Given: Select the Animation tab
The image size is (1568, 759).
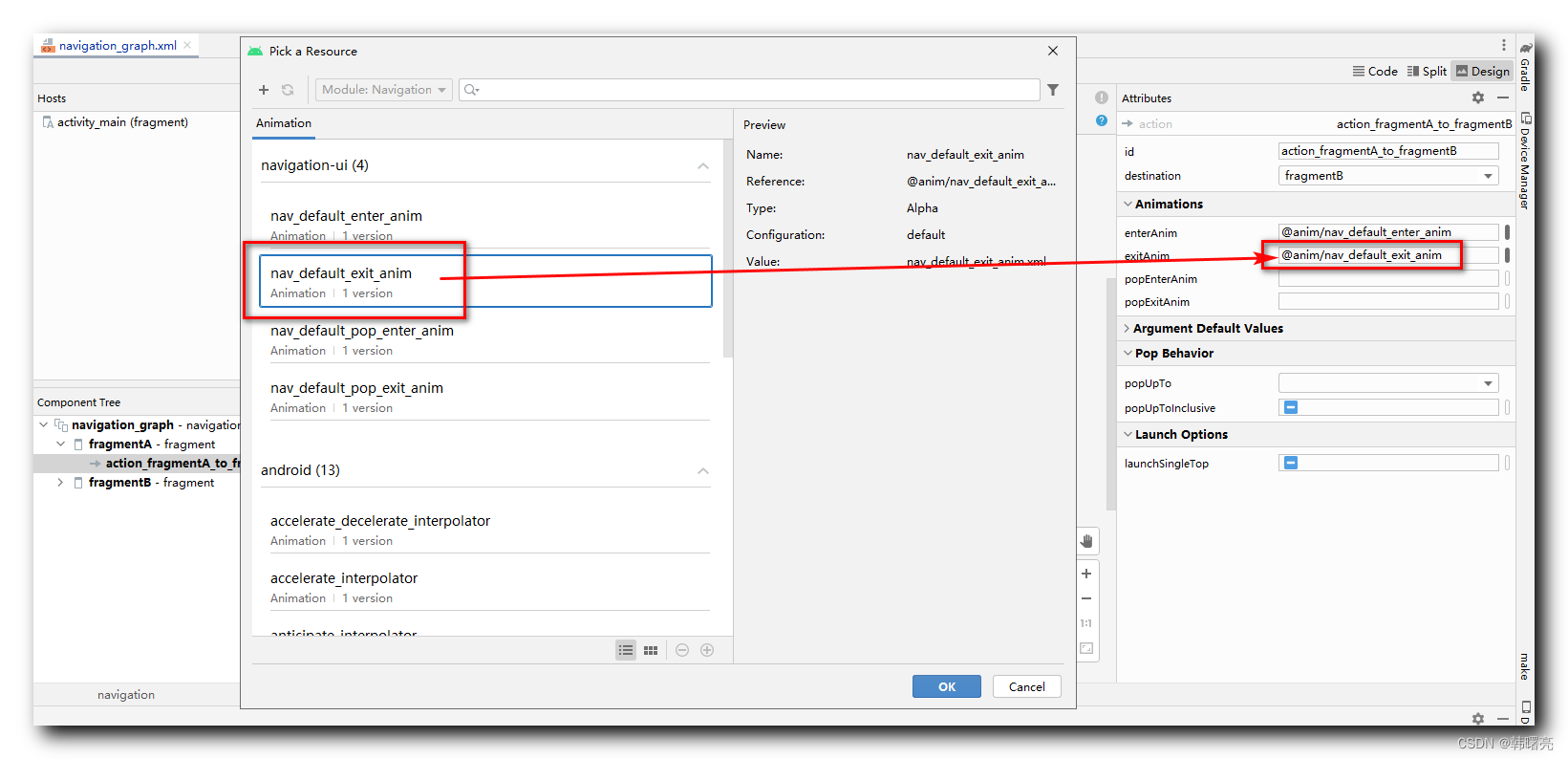Looking at the screenshot, I should (284, 123).
